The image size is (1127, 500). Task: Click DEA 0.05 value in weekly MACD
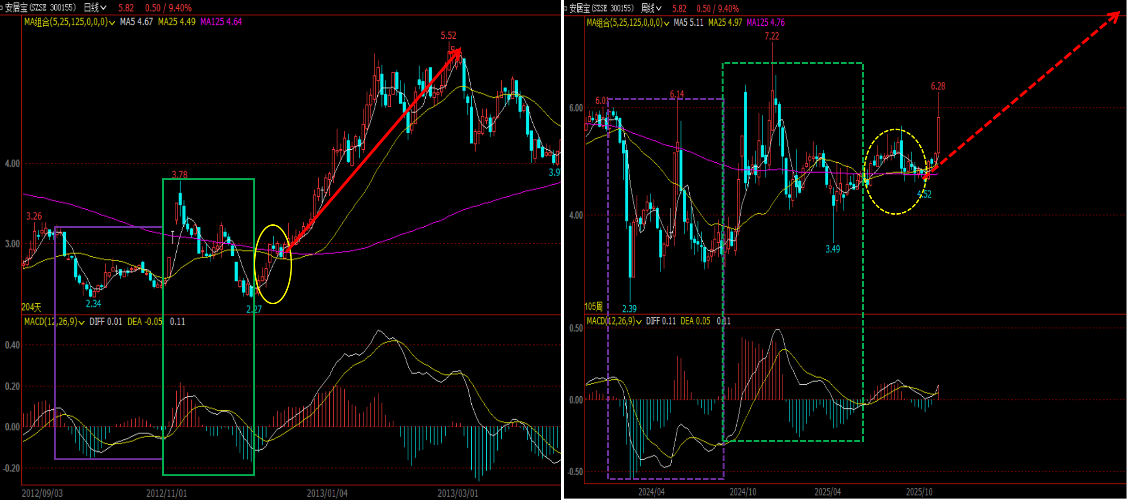[x=697, y=321]
